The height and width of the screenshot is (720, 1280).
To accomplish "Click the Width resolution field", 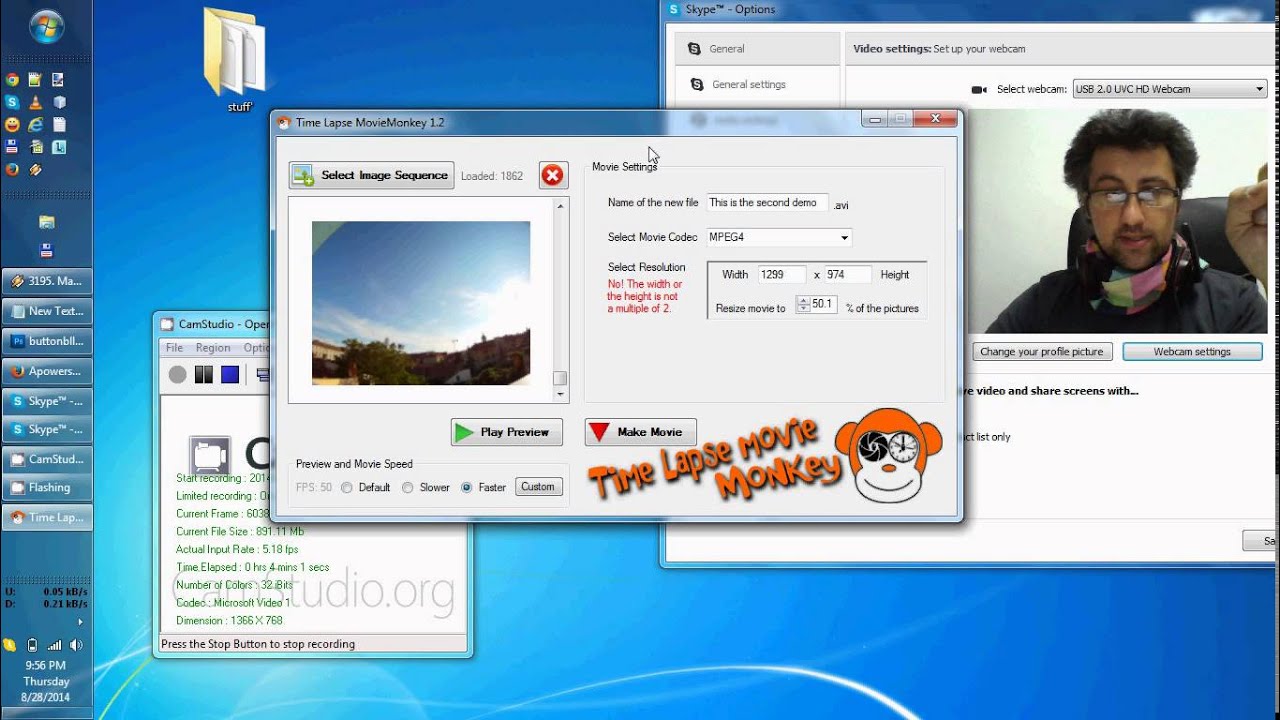I will 781,274.
